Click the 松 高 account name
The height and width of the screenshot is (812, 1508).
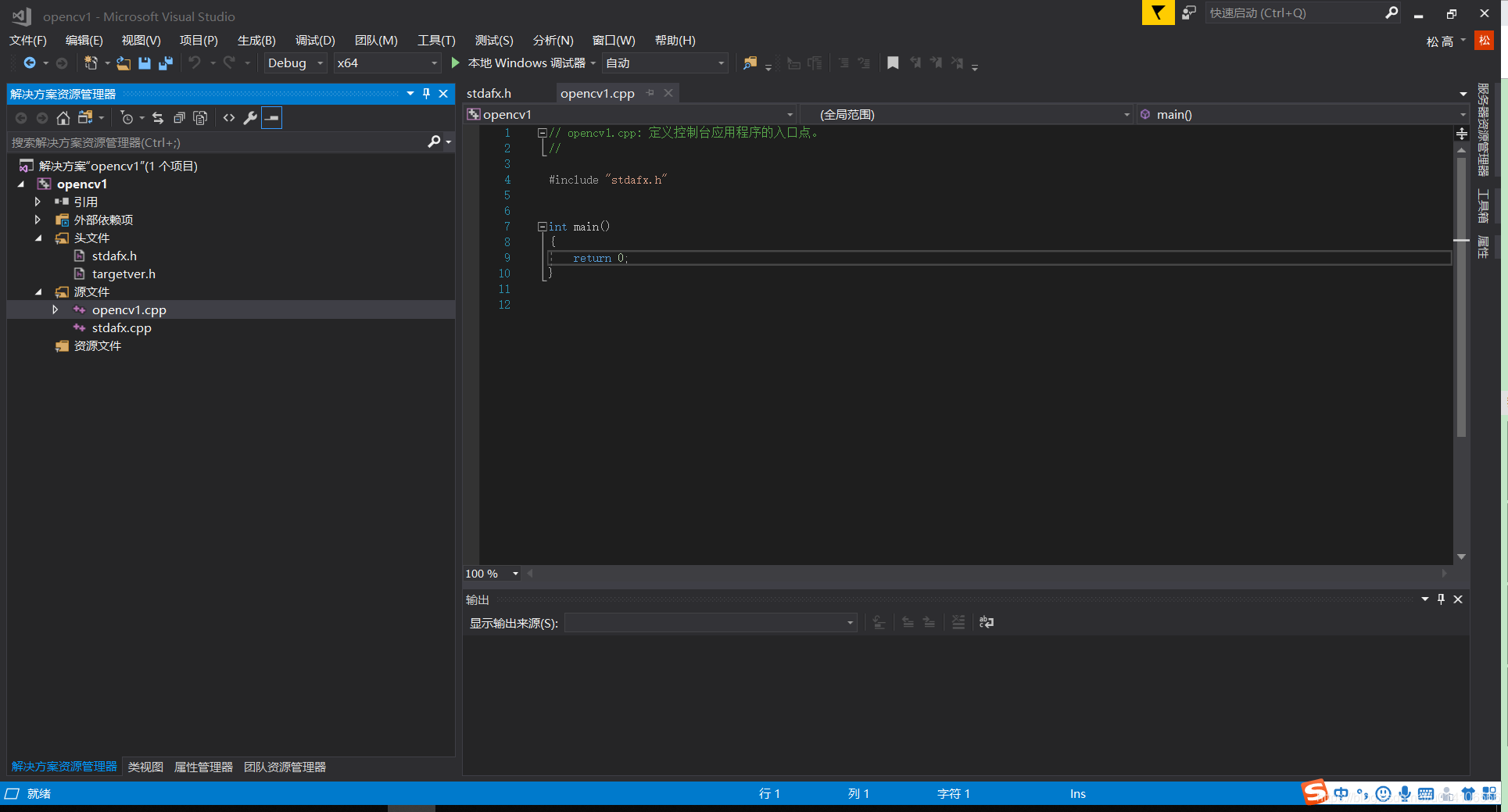click(1439, 41)
